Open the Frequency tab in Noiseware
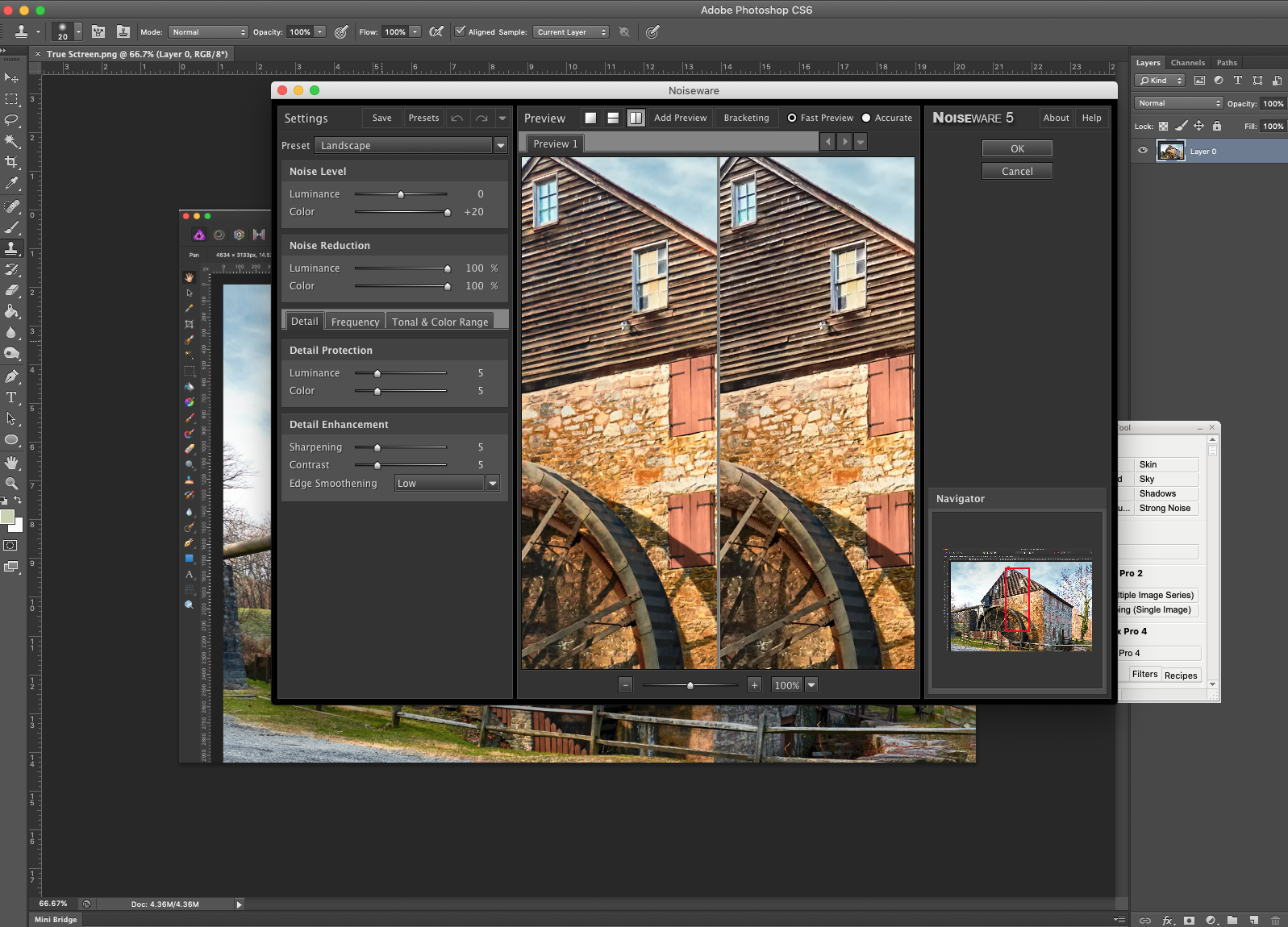Viewport: 1288px width, 927px height. (355, 322)
